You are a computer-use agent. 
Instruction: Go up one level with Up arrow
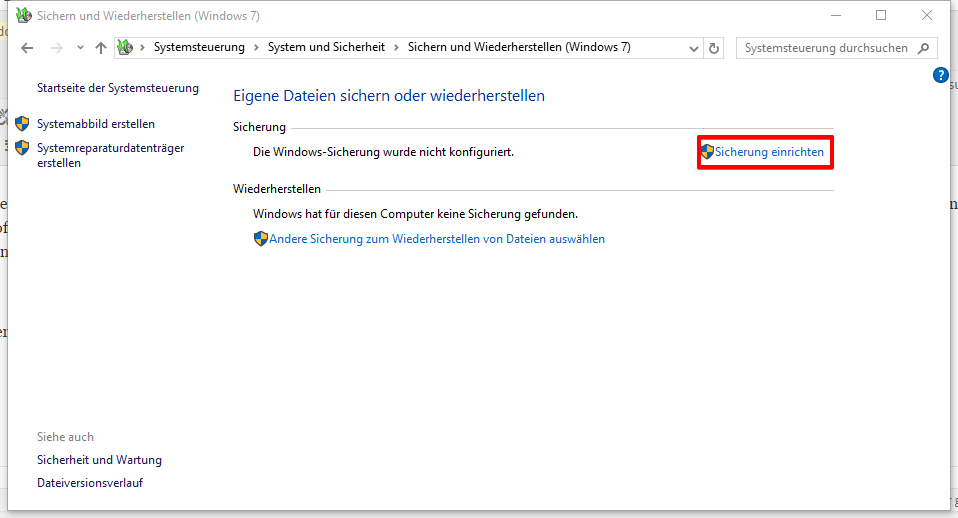click(101, 48)
